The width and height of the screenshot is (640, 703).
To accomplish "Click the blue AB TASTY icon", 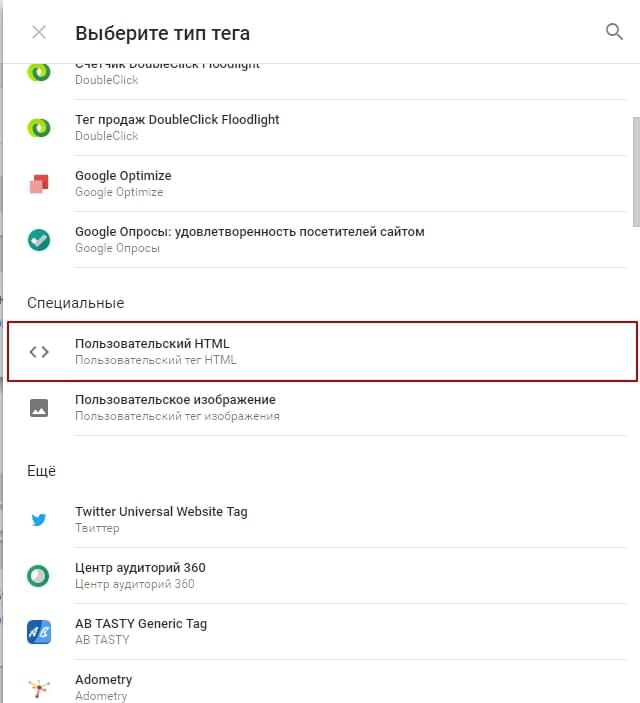I will click(x=39, y=632).
